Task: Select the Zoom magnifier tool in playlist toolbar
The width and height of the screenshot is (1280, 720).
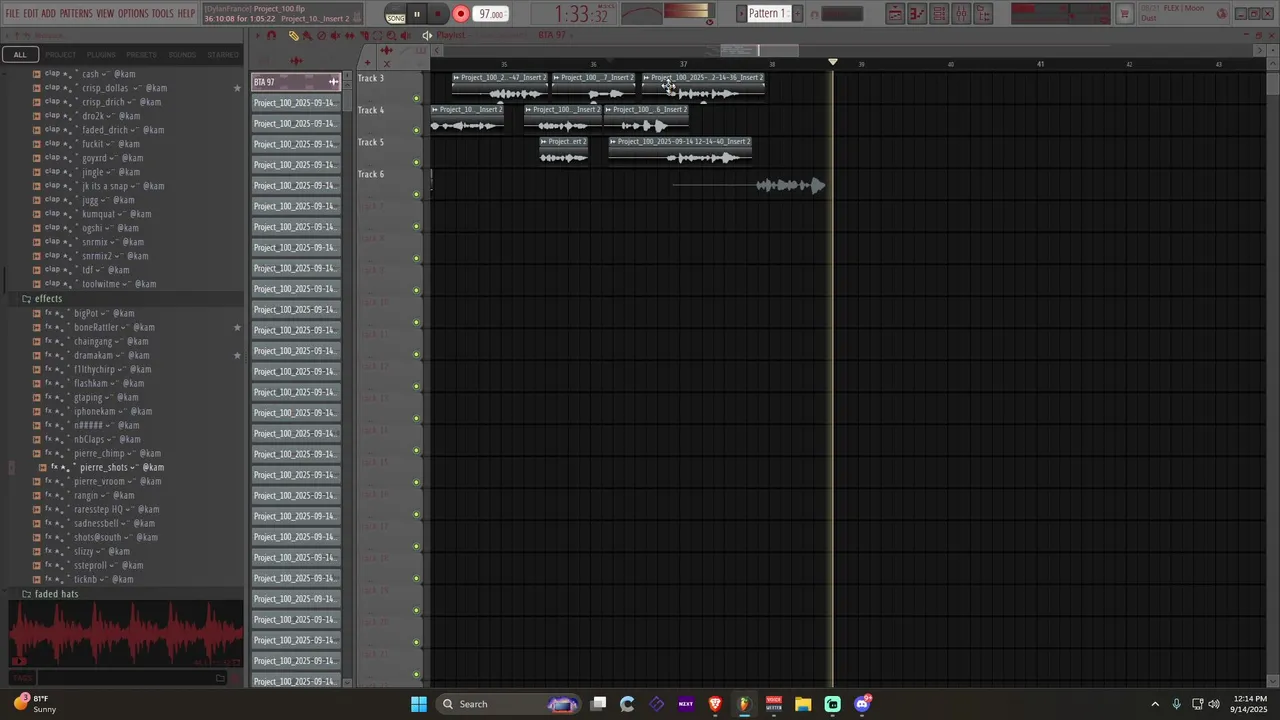Action: pyautogui.click(x=391, y=35)
